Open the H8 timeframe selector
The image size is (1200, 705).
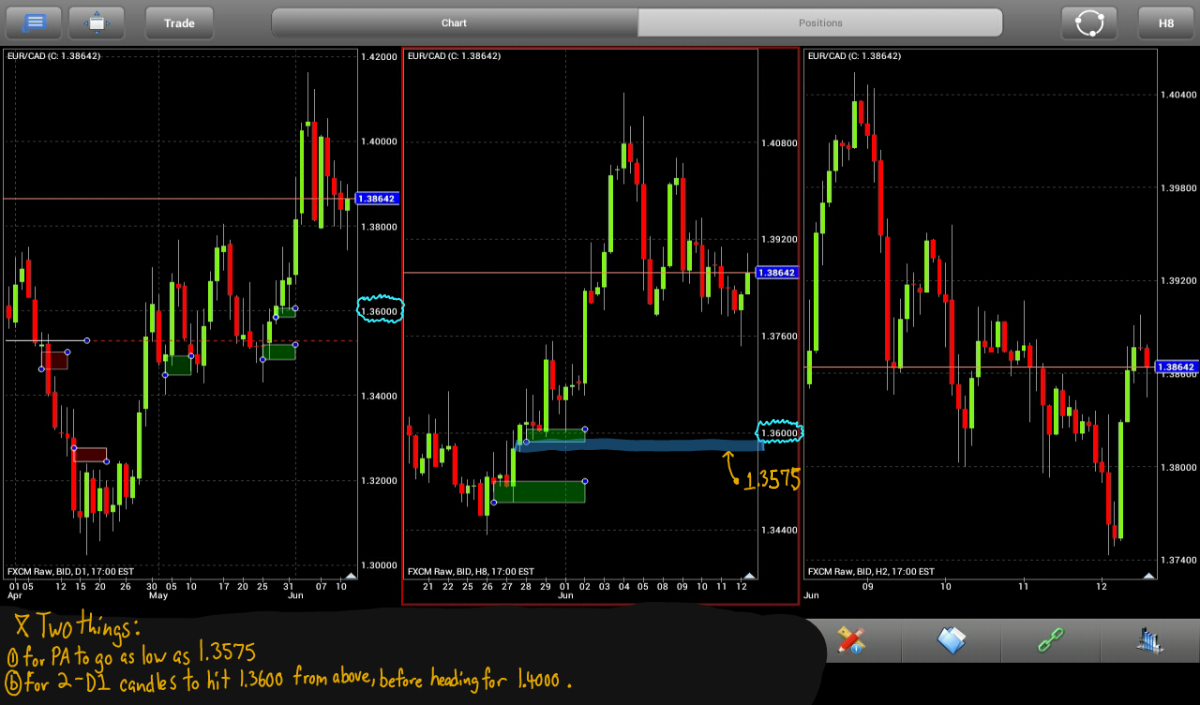point(1166,22)
